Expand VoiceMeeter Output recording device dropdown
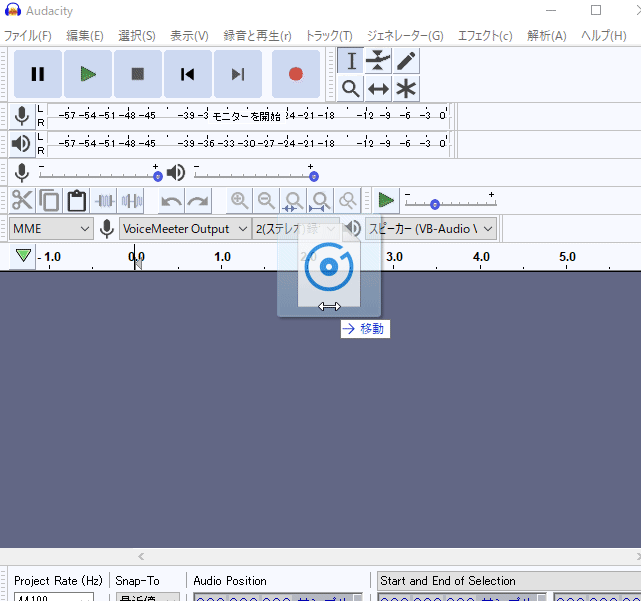The image size is (641, 601). [x=185, y=229]
